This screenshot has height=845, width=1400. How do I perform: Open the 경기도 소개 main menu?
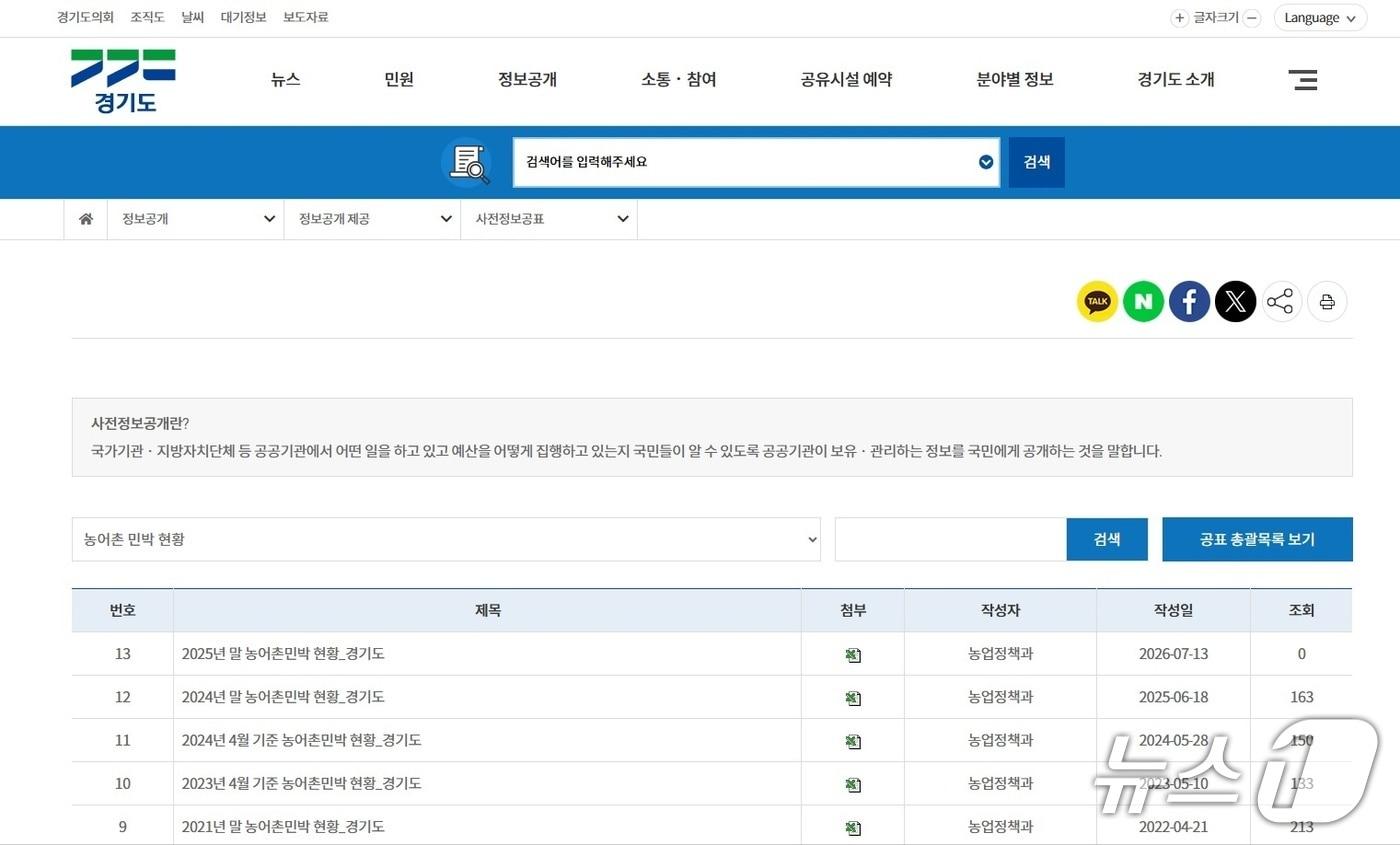(1176, 80)
